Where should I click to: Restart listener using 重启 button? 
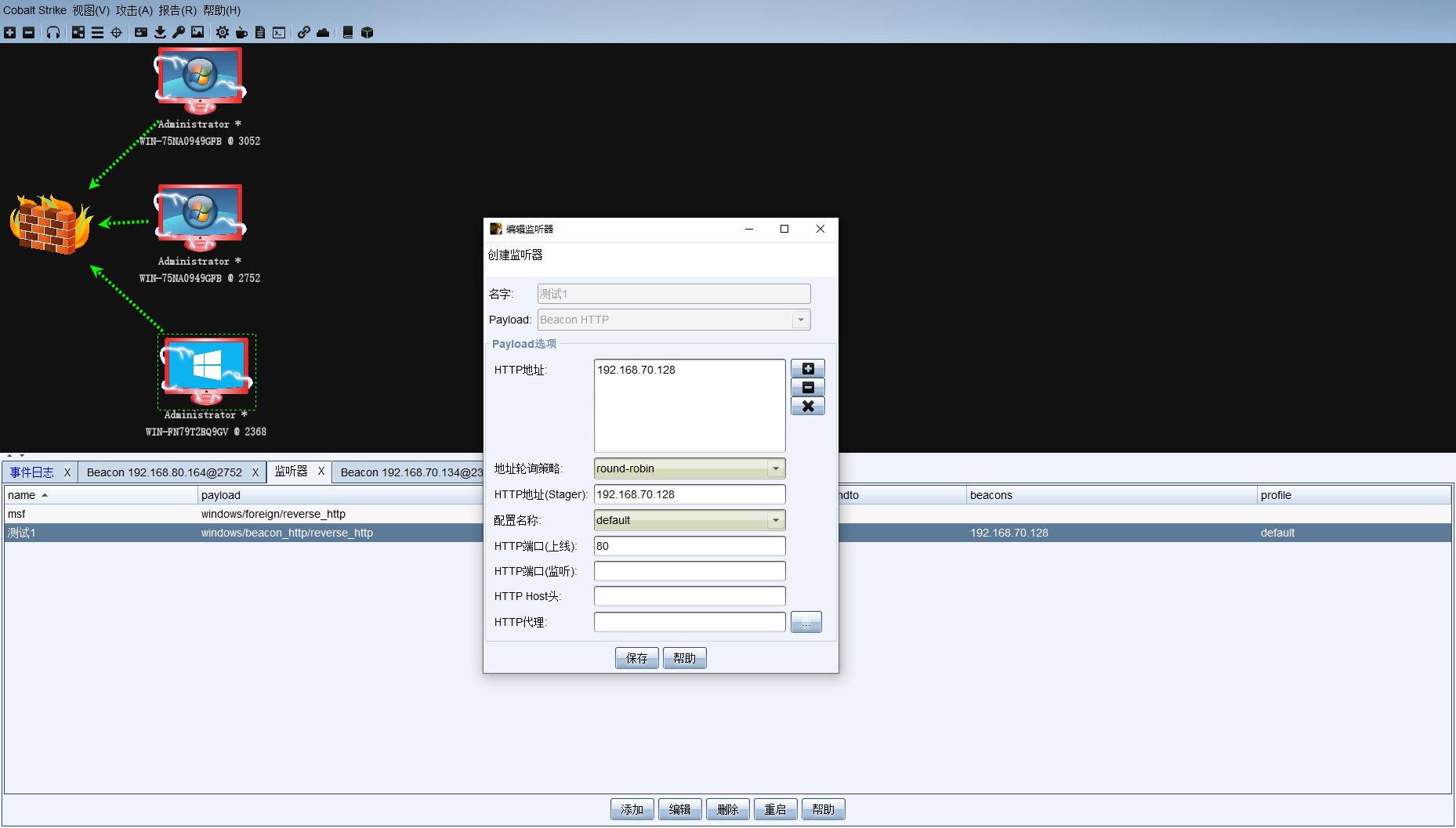tap(775, 808)
